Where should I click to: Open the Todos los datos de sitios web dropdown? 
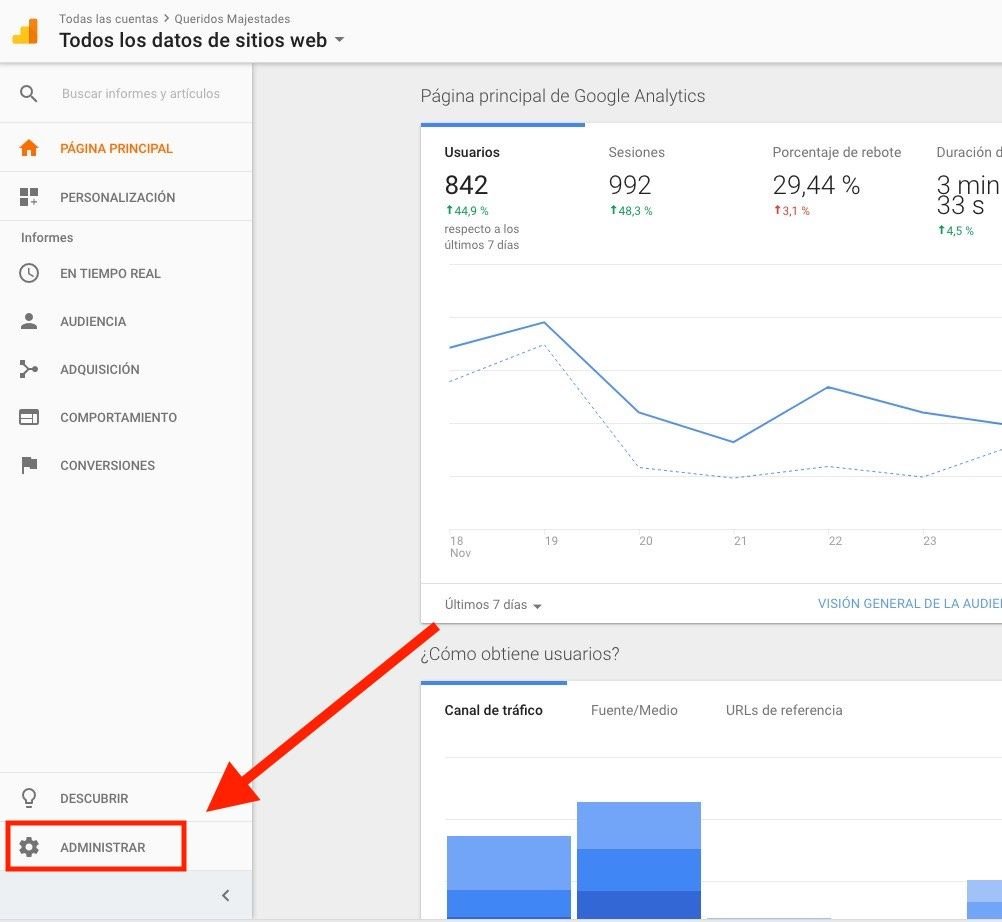tap(202, 40)
